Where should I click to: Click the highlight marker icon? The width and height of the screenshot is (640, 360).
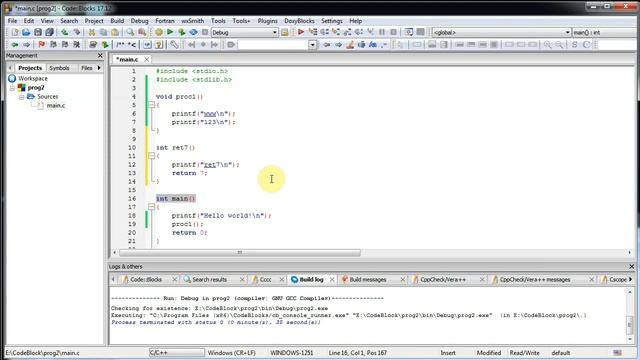click(x=350, y=44)
